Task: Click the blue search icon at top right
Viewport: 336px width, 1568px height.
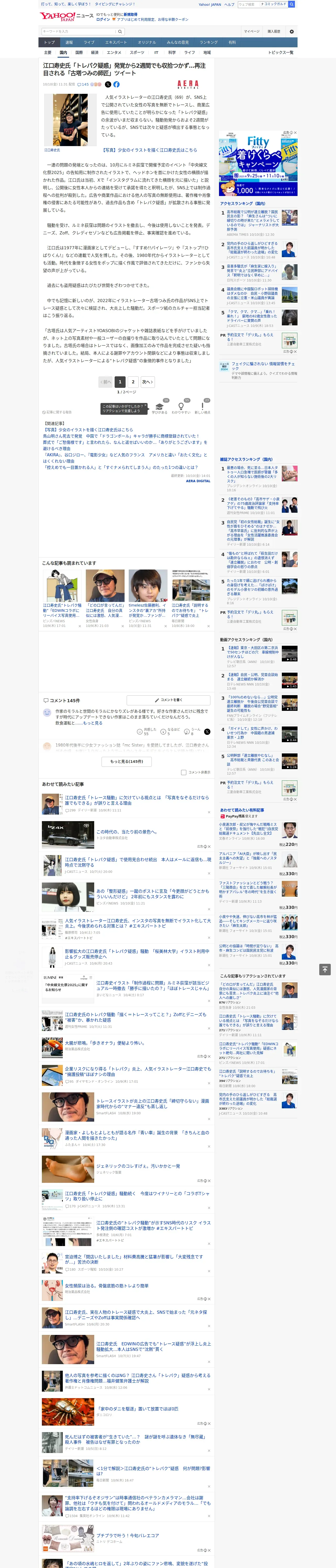Action: coord(292,4)
